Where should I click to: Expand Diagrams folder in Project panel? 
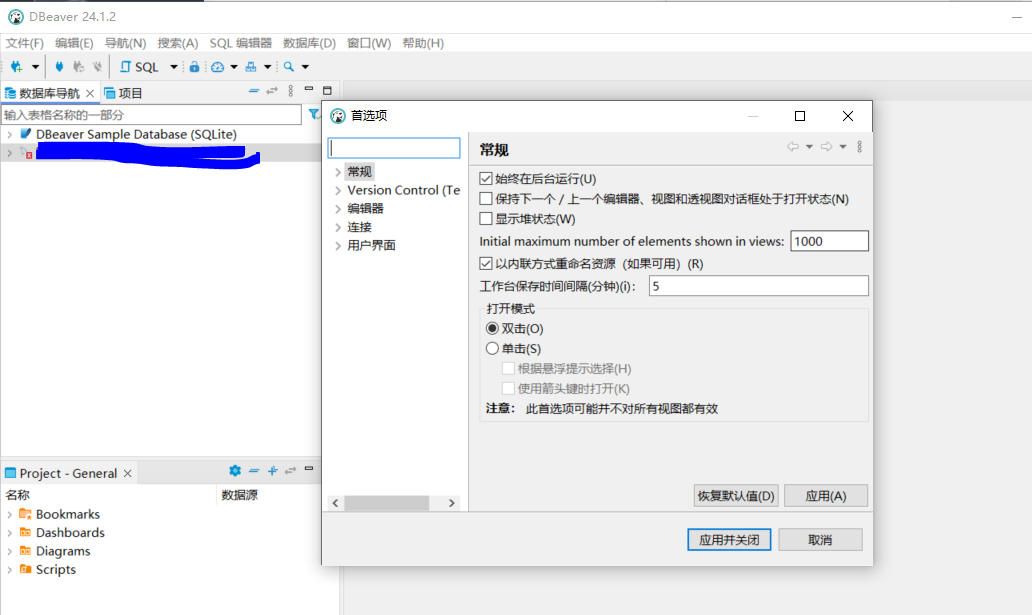(x=9, y=551)
